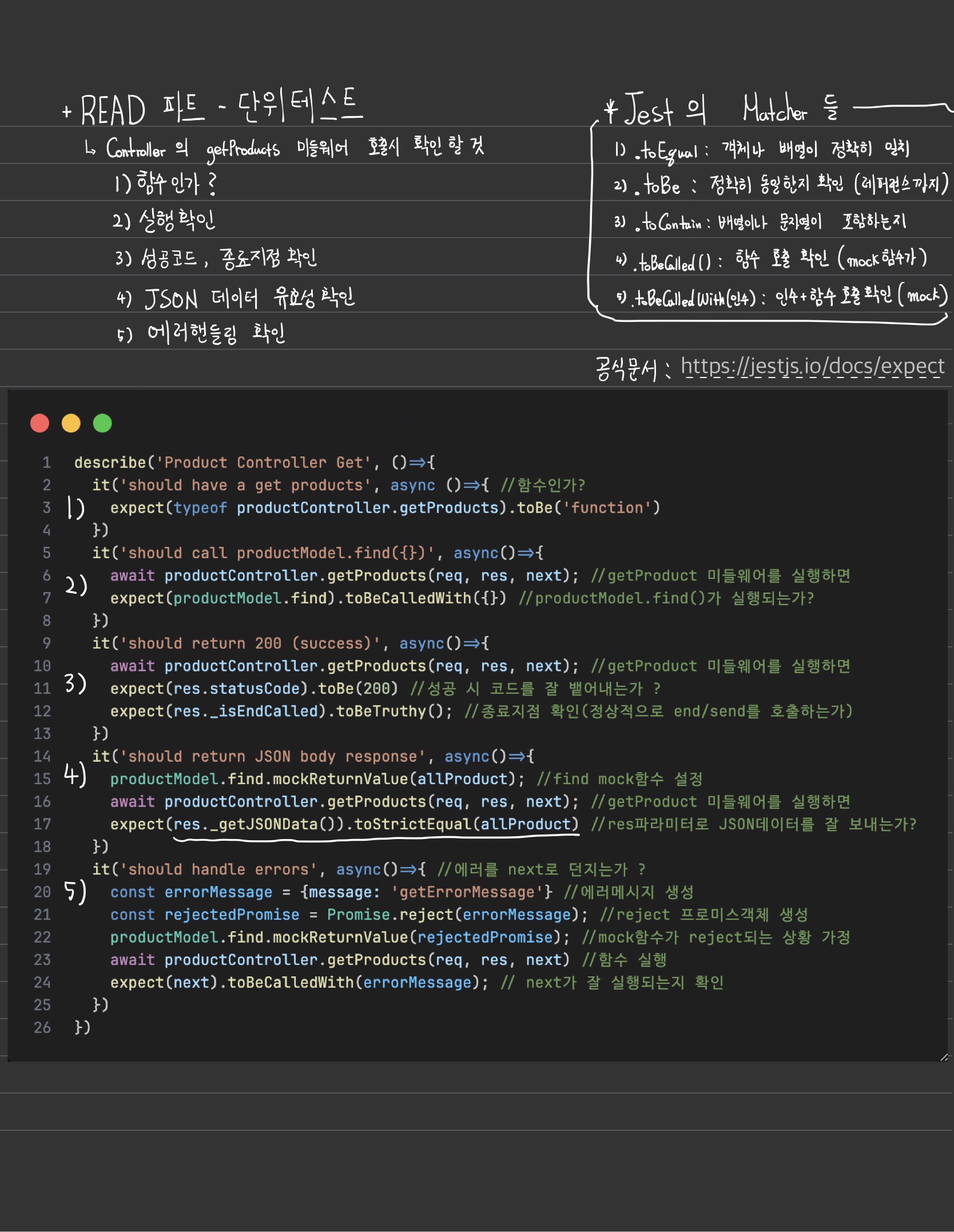Screen dimensions: 954x1232
Task: Click the handwritten 'Jest 의 Matcher 들' heading
Action: point(722,109)
